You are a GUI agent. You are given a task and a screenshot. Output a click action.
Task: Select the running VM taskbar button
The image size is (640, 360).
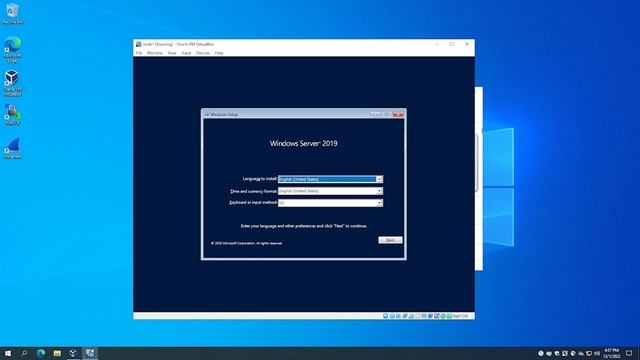click(90, 353)
